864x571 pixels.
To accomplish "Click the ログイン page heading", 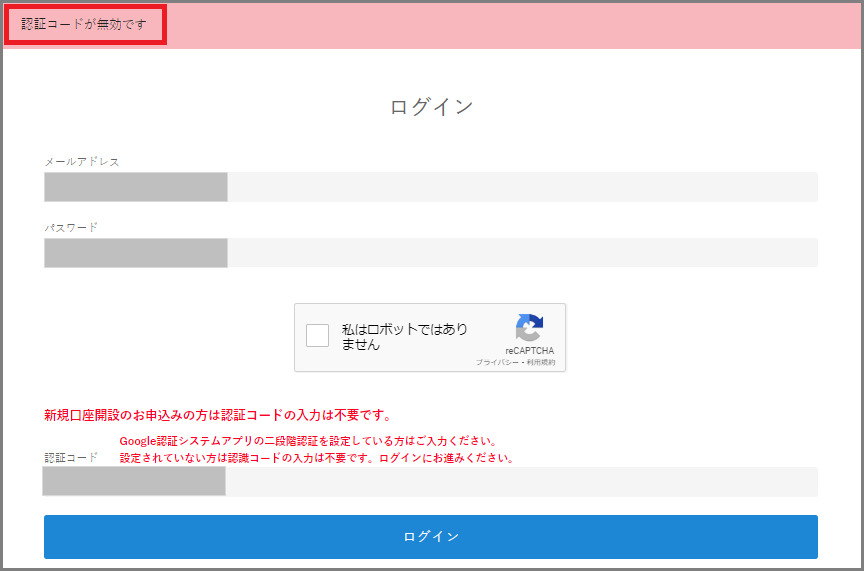I will 431,106.
